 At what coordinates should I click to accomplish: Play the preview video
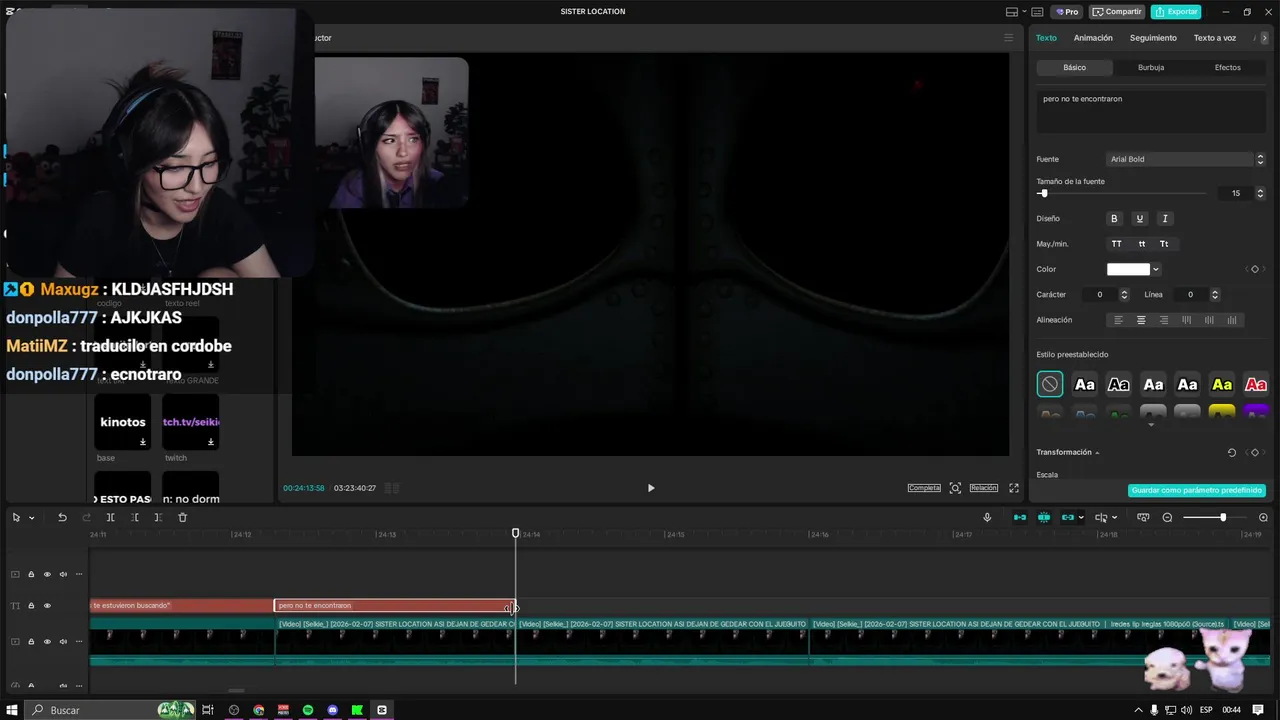tap(650, 488)
